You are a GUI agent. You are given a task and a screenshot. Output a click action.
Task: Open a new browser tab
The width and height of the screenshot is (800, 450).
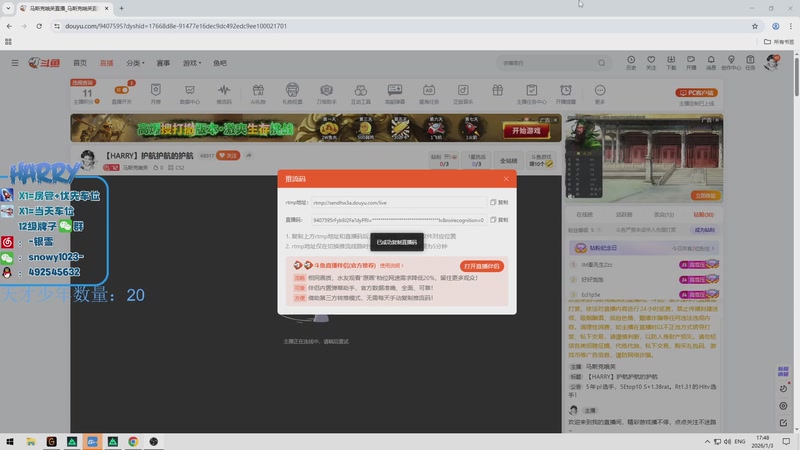(121, 8)
